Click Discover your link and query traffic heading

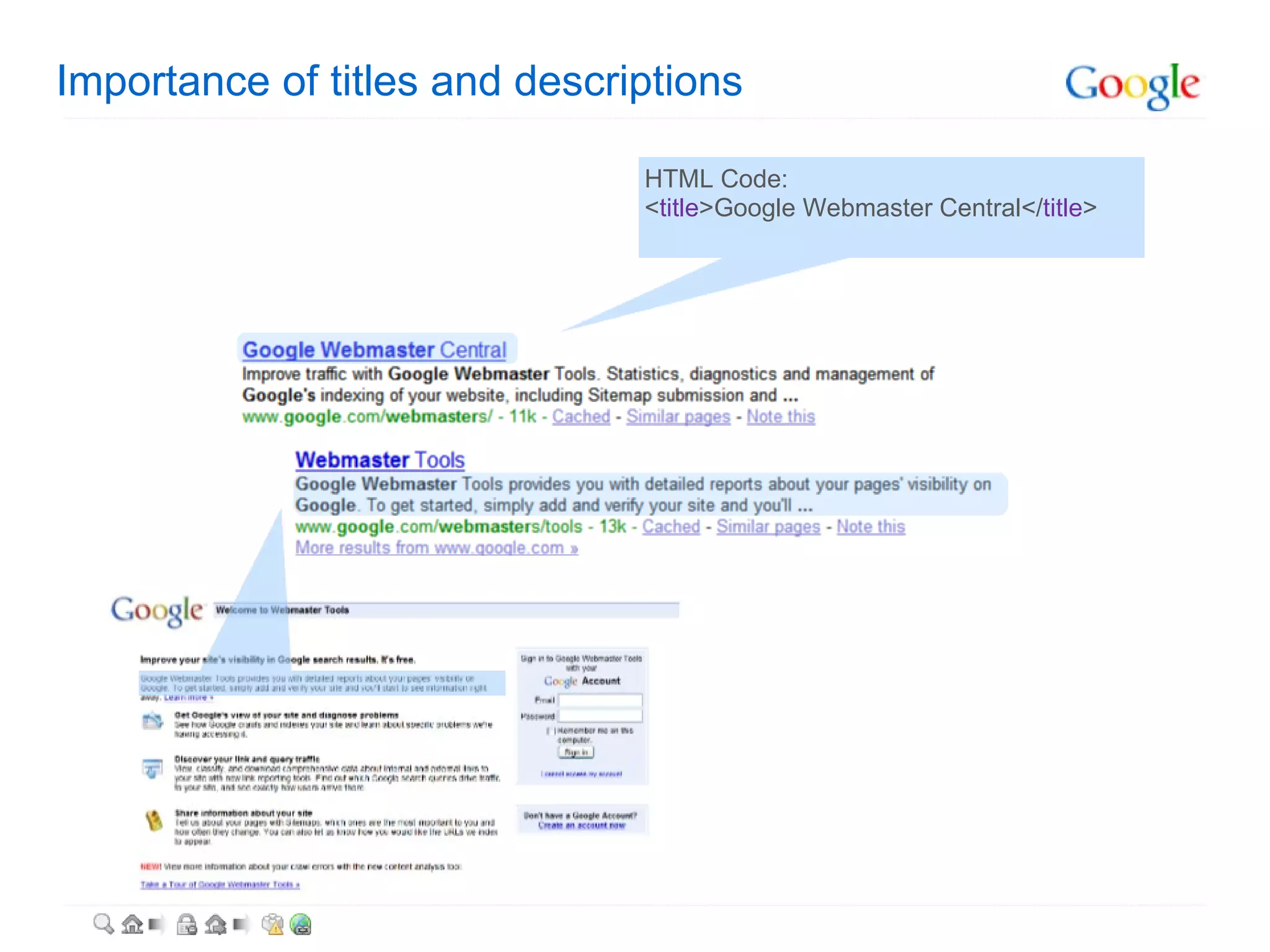click(247, 759)
